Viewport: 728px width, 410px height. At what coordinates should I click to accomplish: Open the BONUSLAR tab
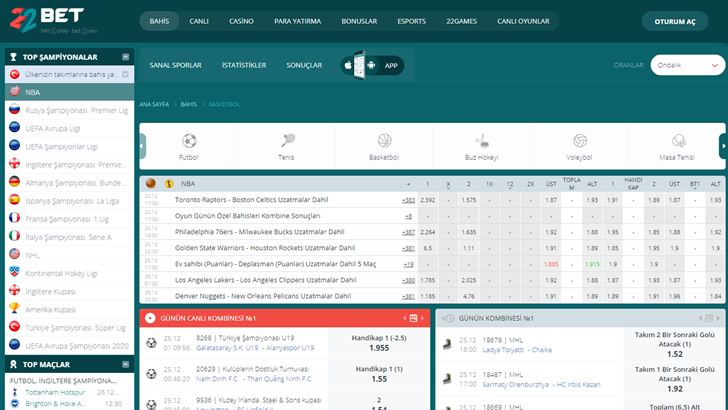click(359, 21)
